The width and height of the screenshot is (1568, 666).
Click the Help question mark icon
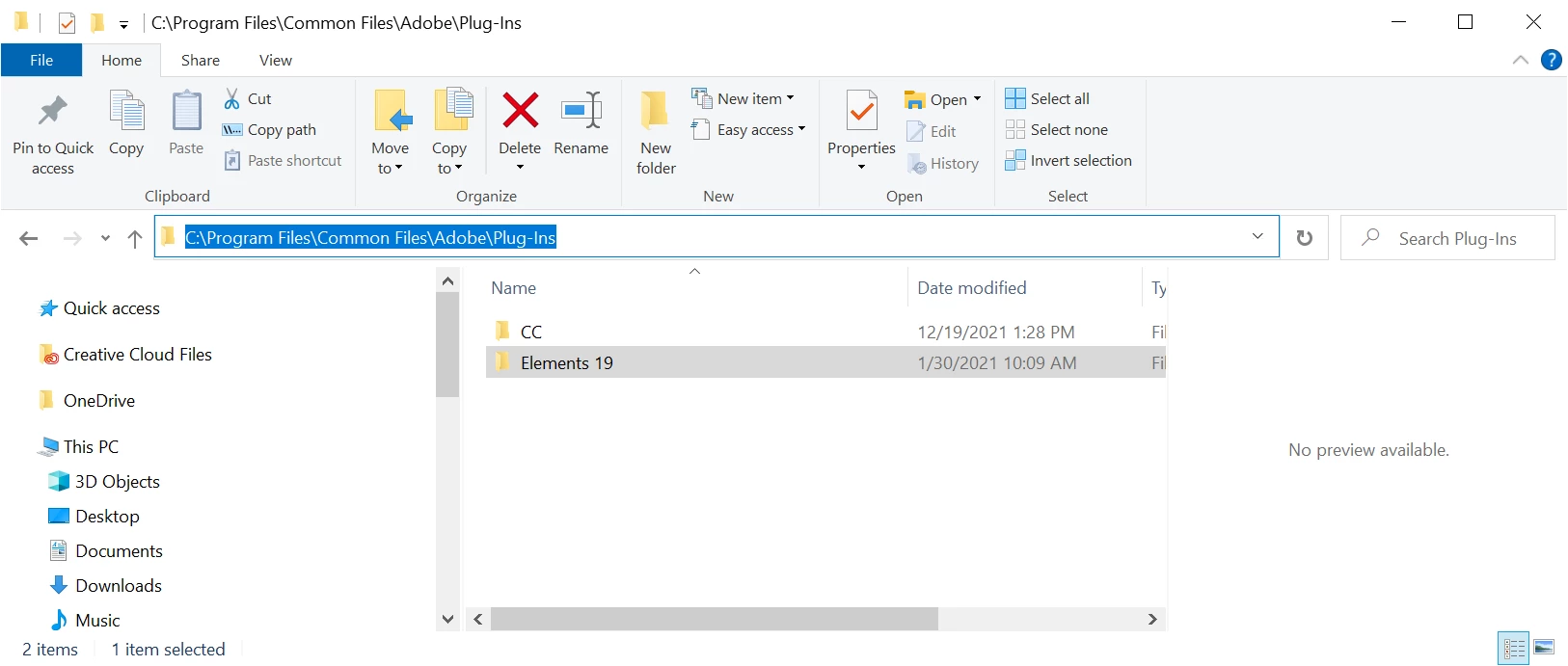pos(1552,60)
